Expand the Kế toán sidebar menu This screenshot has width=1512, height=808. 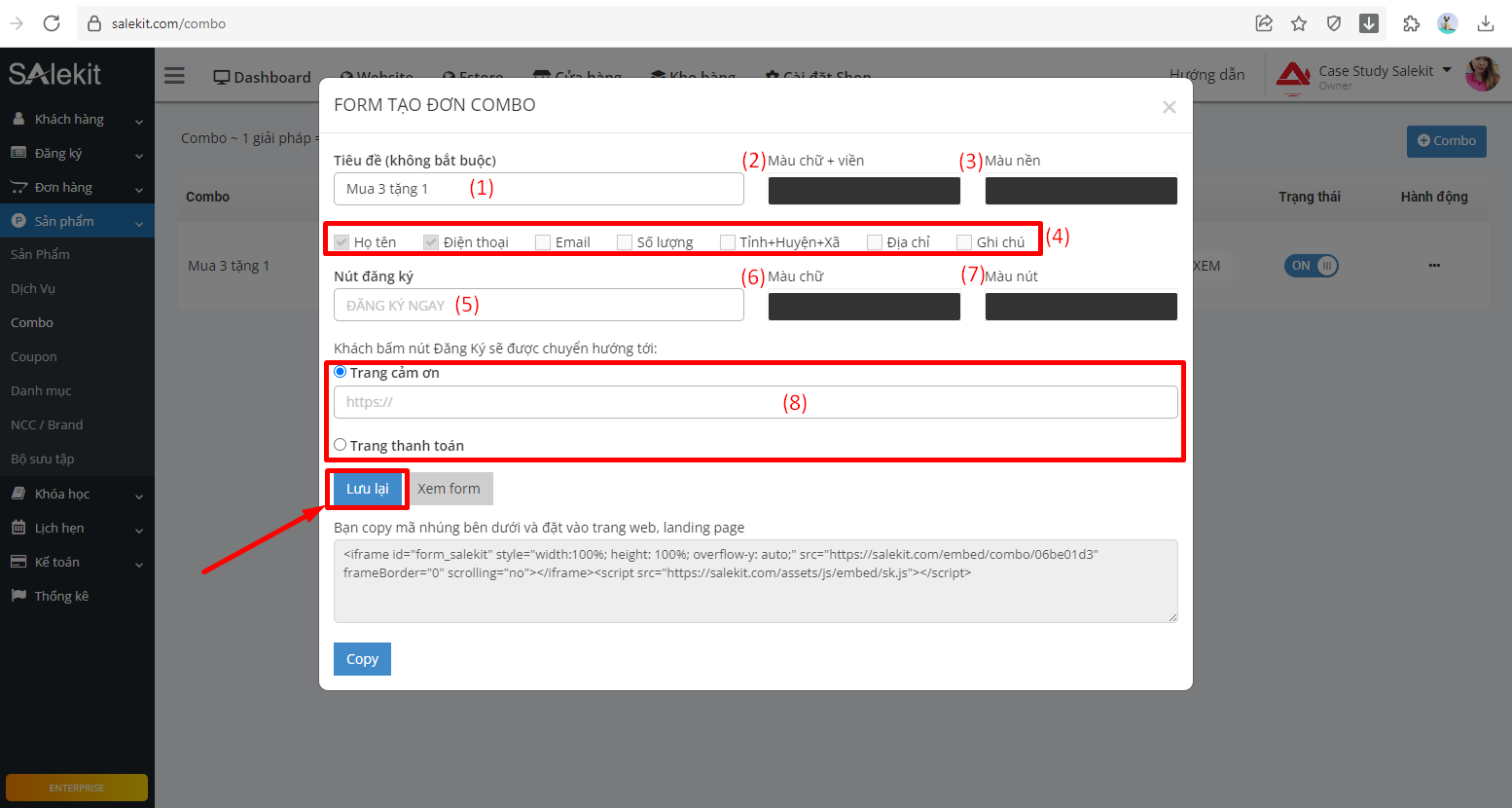point(139,564)
